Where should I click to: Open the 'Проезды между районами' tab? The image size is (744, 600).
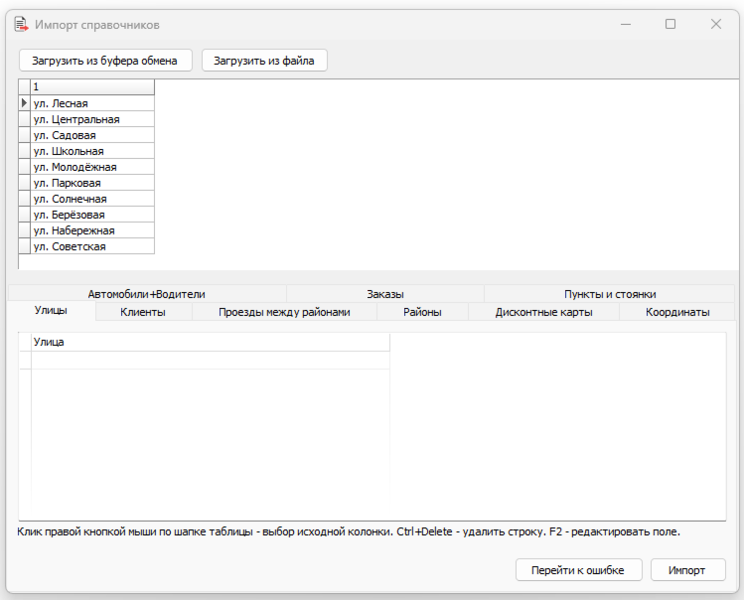click(x=284, y=312)
